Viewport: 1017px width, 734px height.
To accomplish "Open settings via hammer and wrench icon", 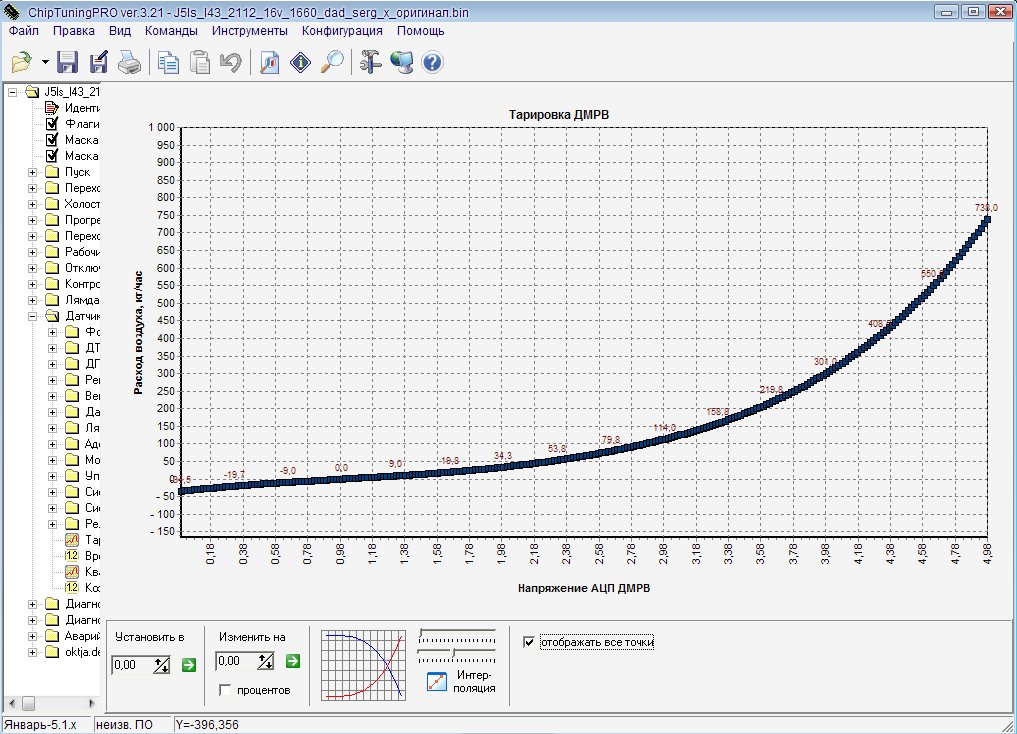I will pyautogui.click(x=371, y=63).
